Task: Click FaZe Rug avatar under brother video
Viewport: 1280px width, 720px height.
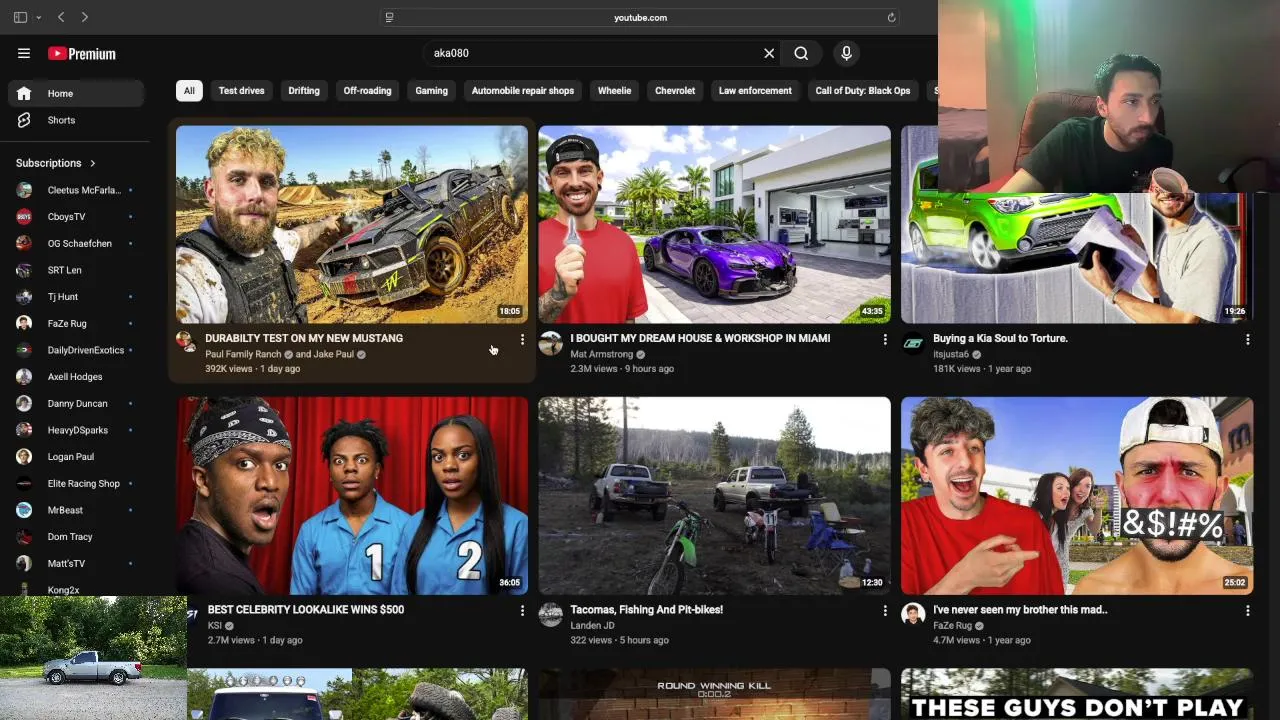Action: (x=913, y=614)
